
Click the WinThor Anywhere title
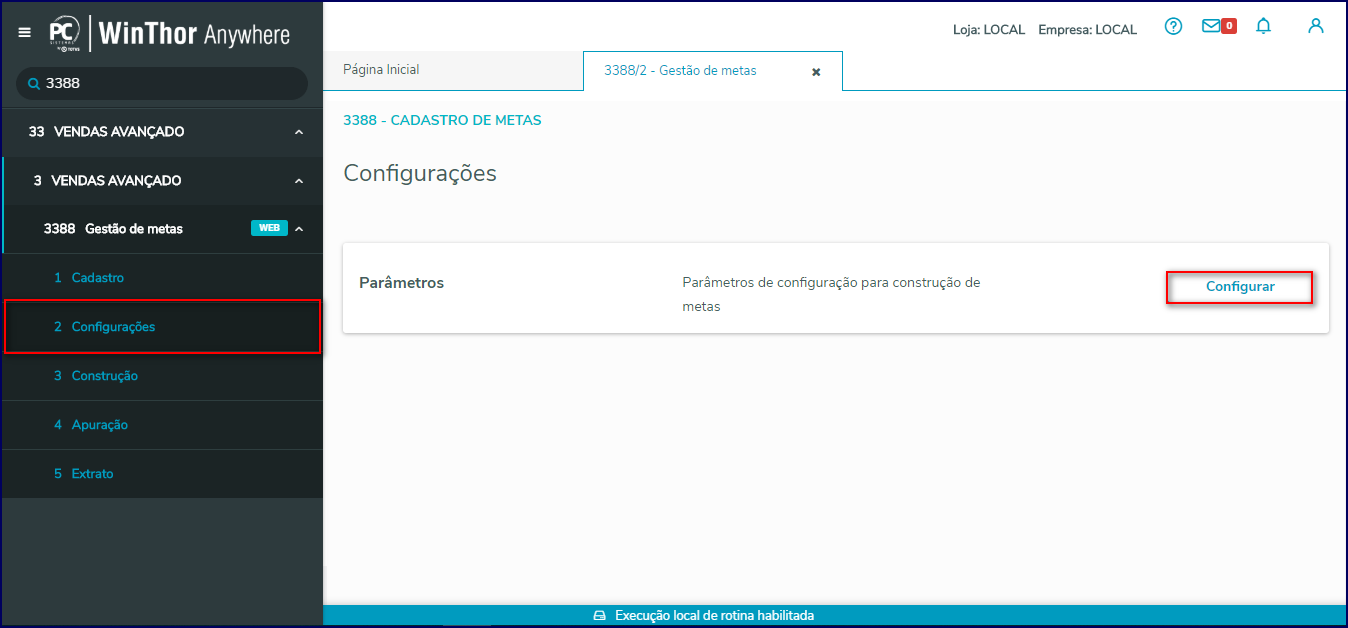(x=194, y=35)
